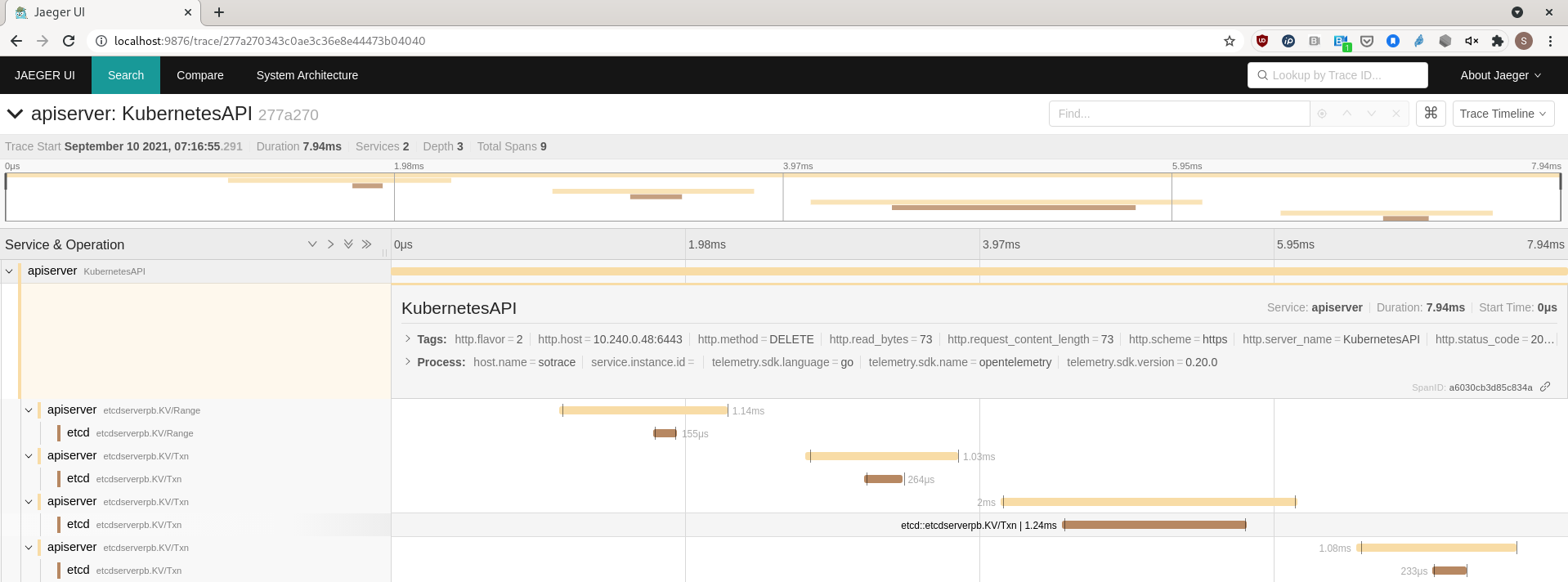Switch to the Jaeger UI browser tab

(102, 12)
